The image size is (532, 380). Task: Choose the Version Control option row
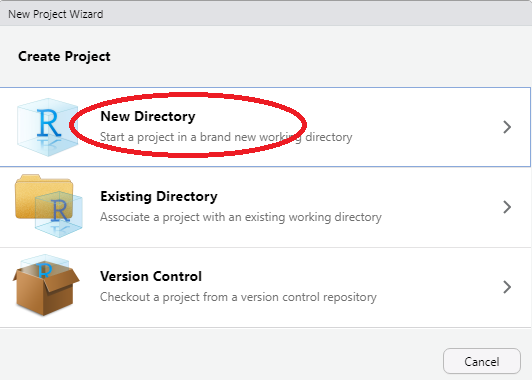point(265,287)
